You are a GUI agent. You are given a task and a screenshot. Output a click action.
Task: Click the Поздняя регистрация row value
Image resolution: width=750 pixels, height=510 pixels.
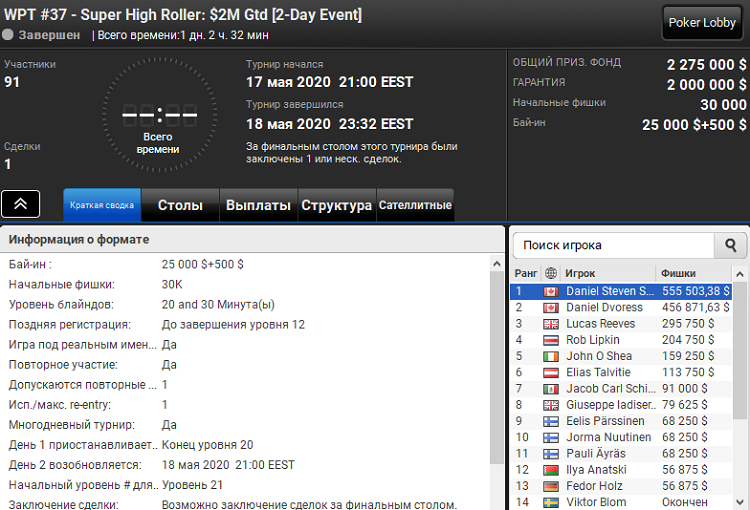click(233, 325)
